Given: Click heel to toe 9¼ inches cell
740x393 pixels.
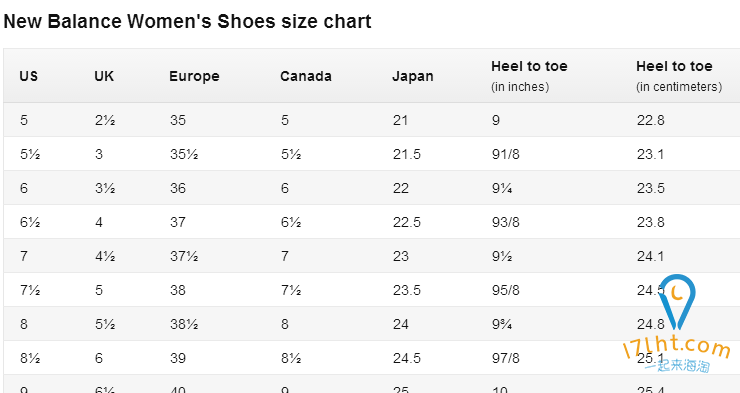Looking at the screenshot, I should pyautogui.click(x=502, y=188).
